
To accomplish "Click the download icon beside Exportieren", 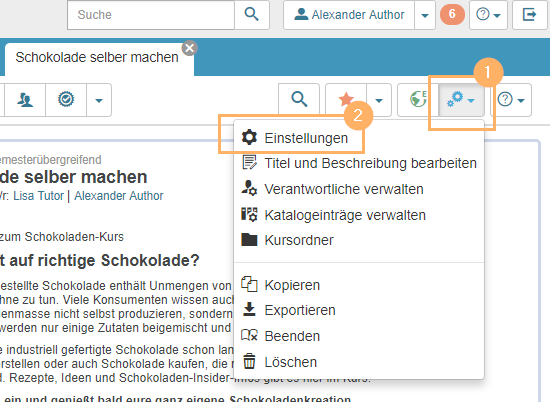I will click(249, 309).
